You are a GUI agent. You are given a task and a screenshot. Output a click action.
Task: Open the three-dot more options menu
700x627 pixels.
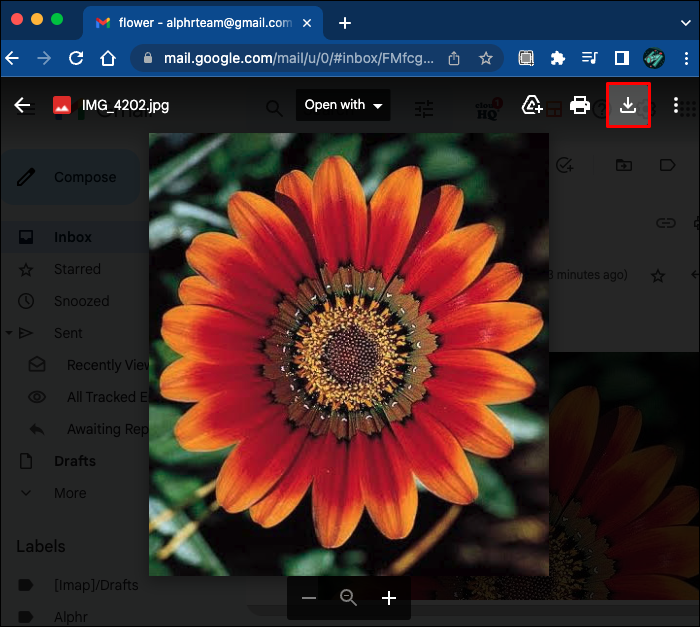point(677,105)
